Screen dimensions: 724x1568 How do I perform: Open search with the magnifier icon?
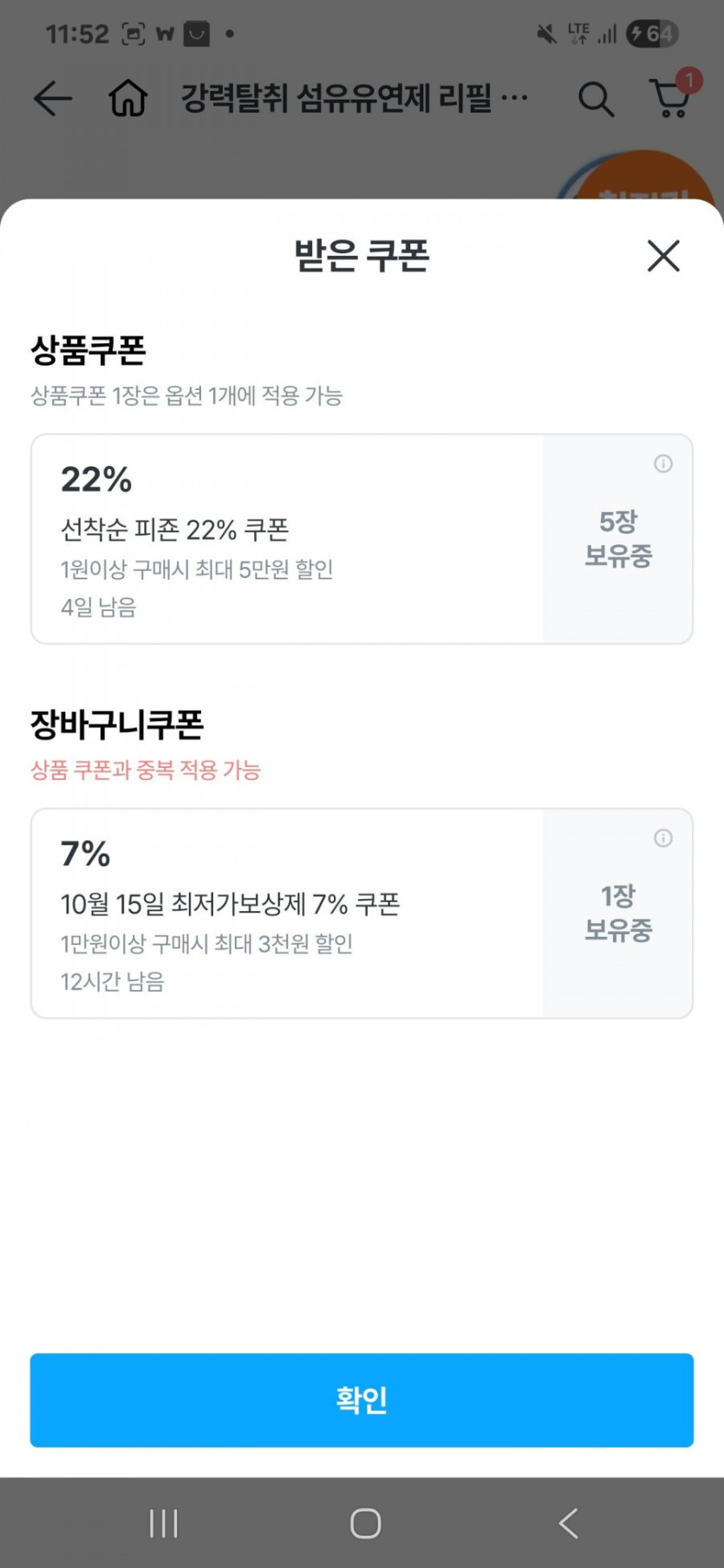point(596,100)
